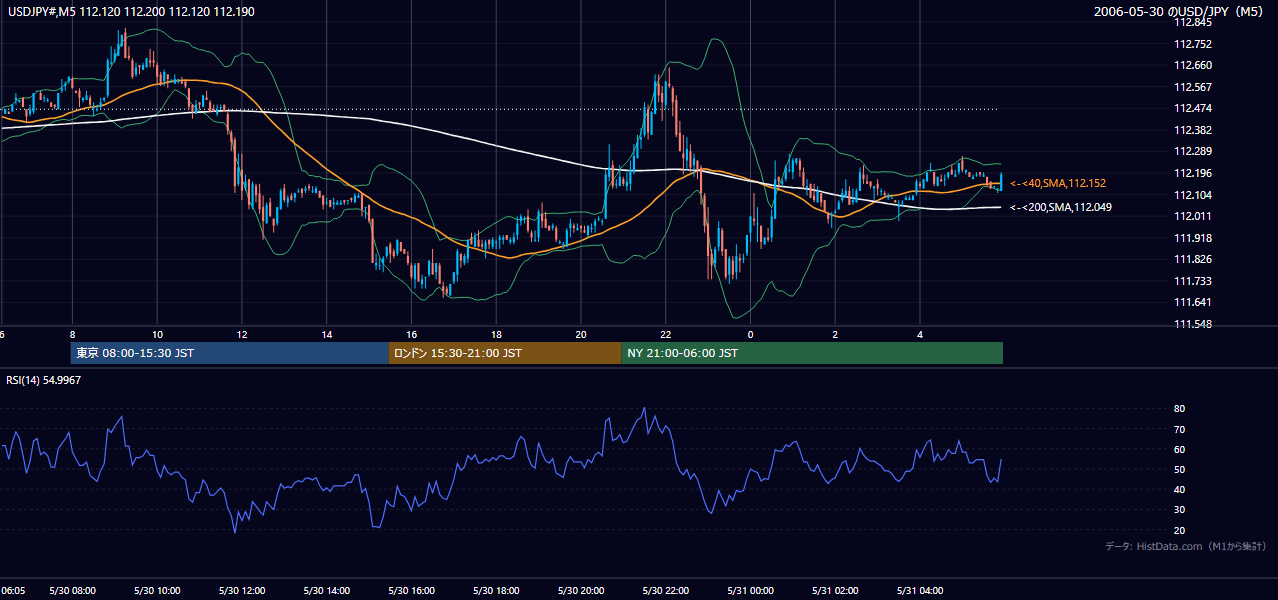Viewport: 1278px width, 600px height.
Task: Select the 5/30 20:00 time label
Action: (581, 591)
